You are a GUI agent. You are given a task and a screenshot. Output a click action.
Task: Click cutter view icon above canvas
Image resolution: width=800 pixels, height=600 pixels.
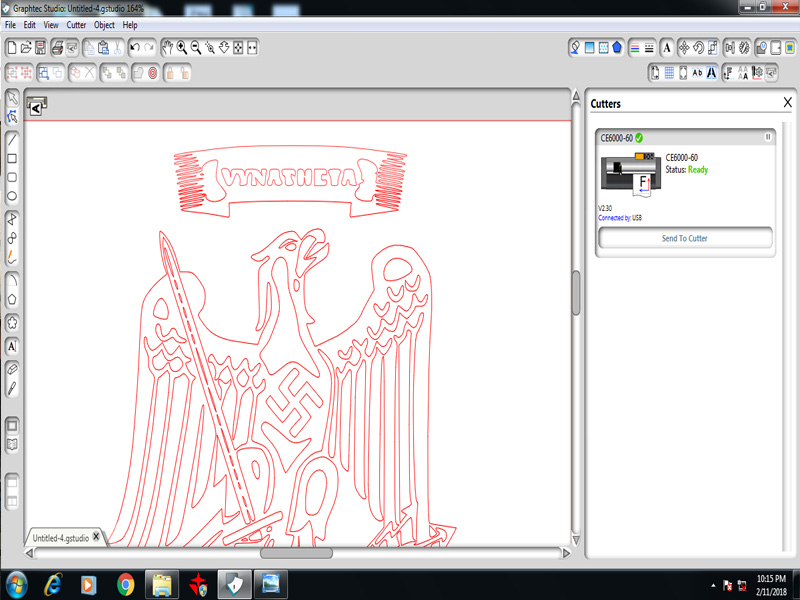pyautogui.click(x=36, y=106)
